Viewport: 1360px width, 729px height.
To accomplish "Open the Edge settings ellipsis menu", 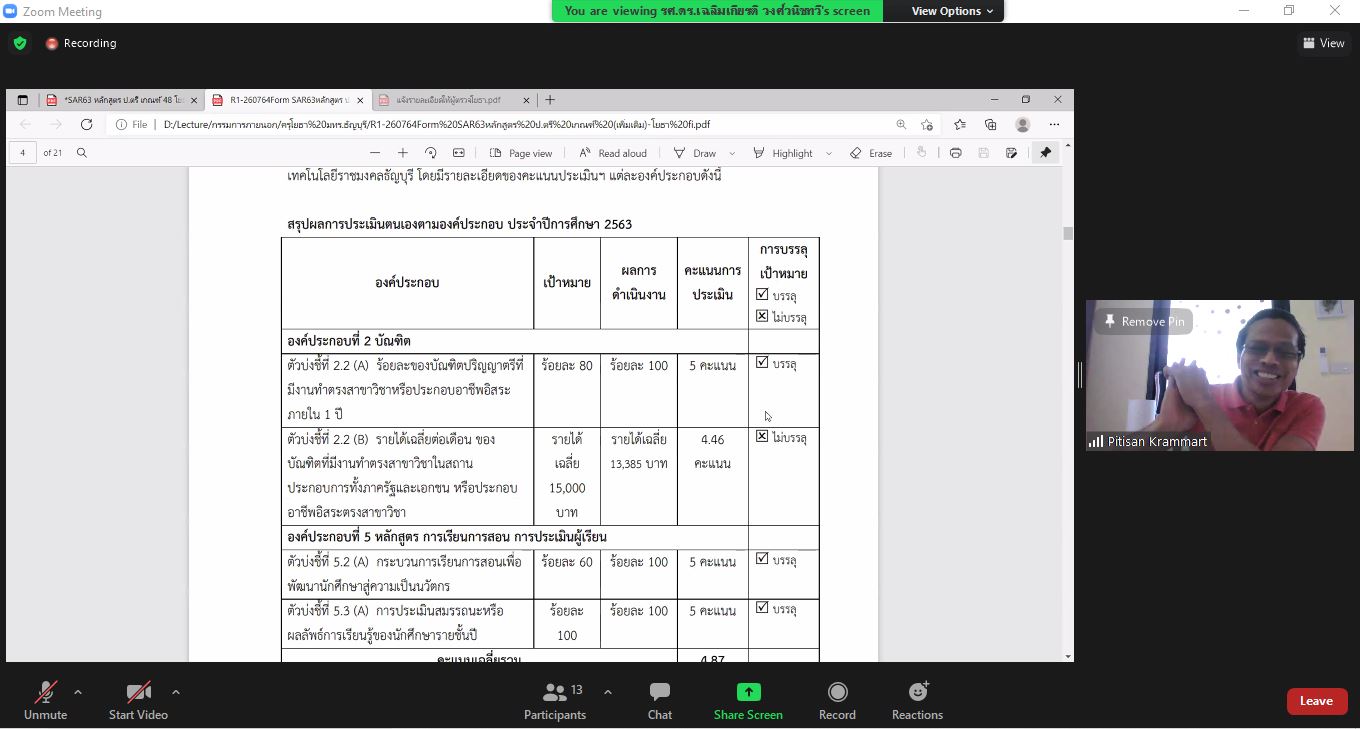I will tap(1054, 124).
